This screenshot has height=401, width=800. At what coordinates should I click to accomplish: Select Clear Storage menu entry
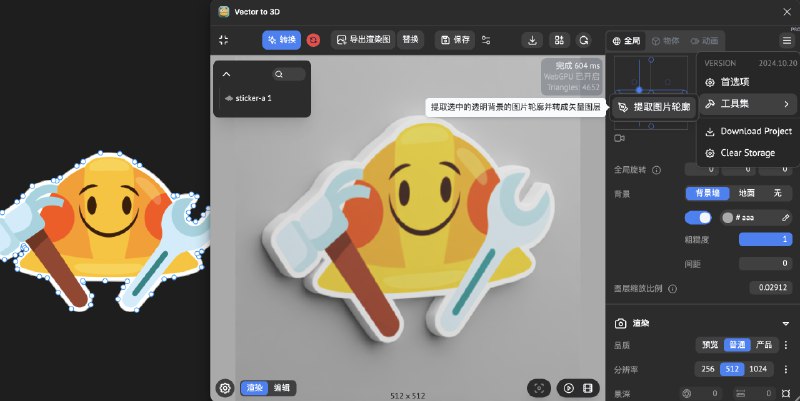(747, 153)
